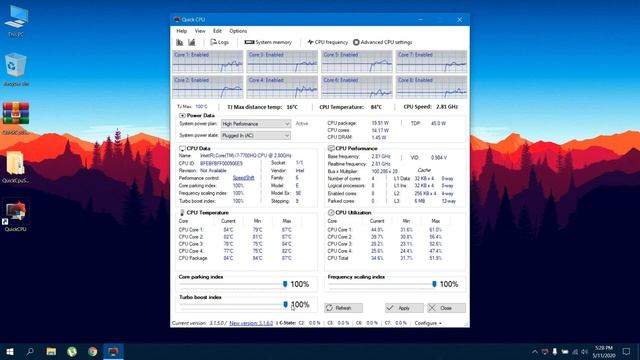Image resolution: width=640 pixels, height=360 pixels.
Task: Click the CPU Utilization clock icon
Action: pos(331,213)
